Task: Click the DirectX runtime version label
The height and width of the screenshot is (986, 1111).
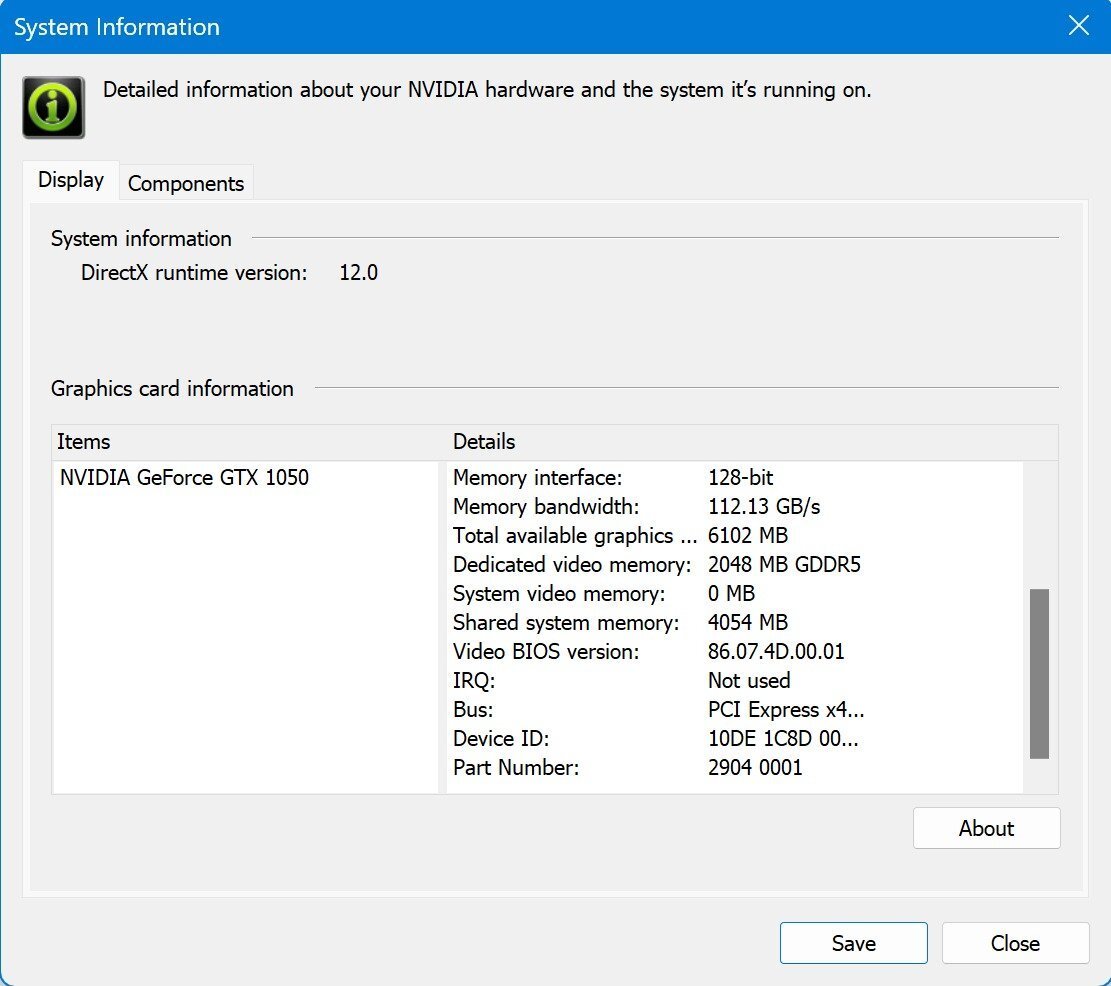Action: tap(194, 273)
